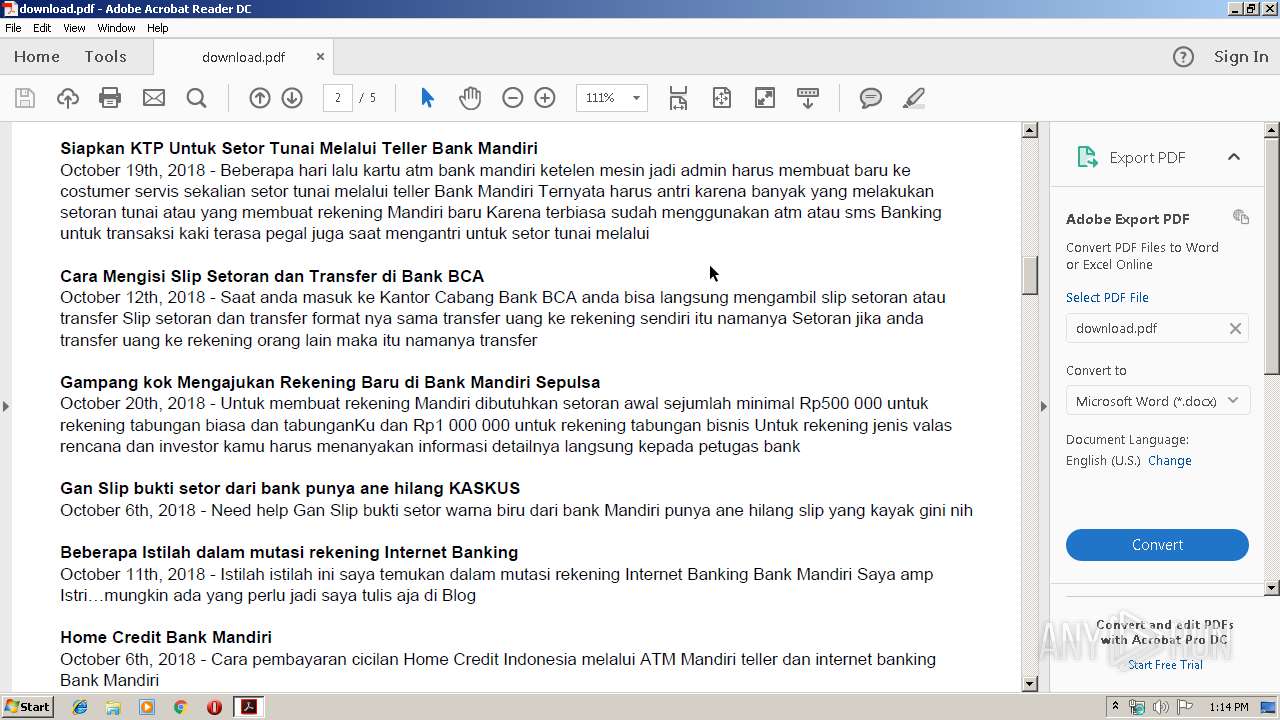The height and width of the screenshot is (720, 1280).
Task: Click heading Gan Slip bukti setor KASKUS
Action: click(290, 488)
